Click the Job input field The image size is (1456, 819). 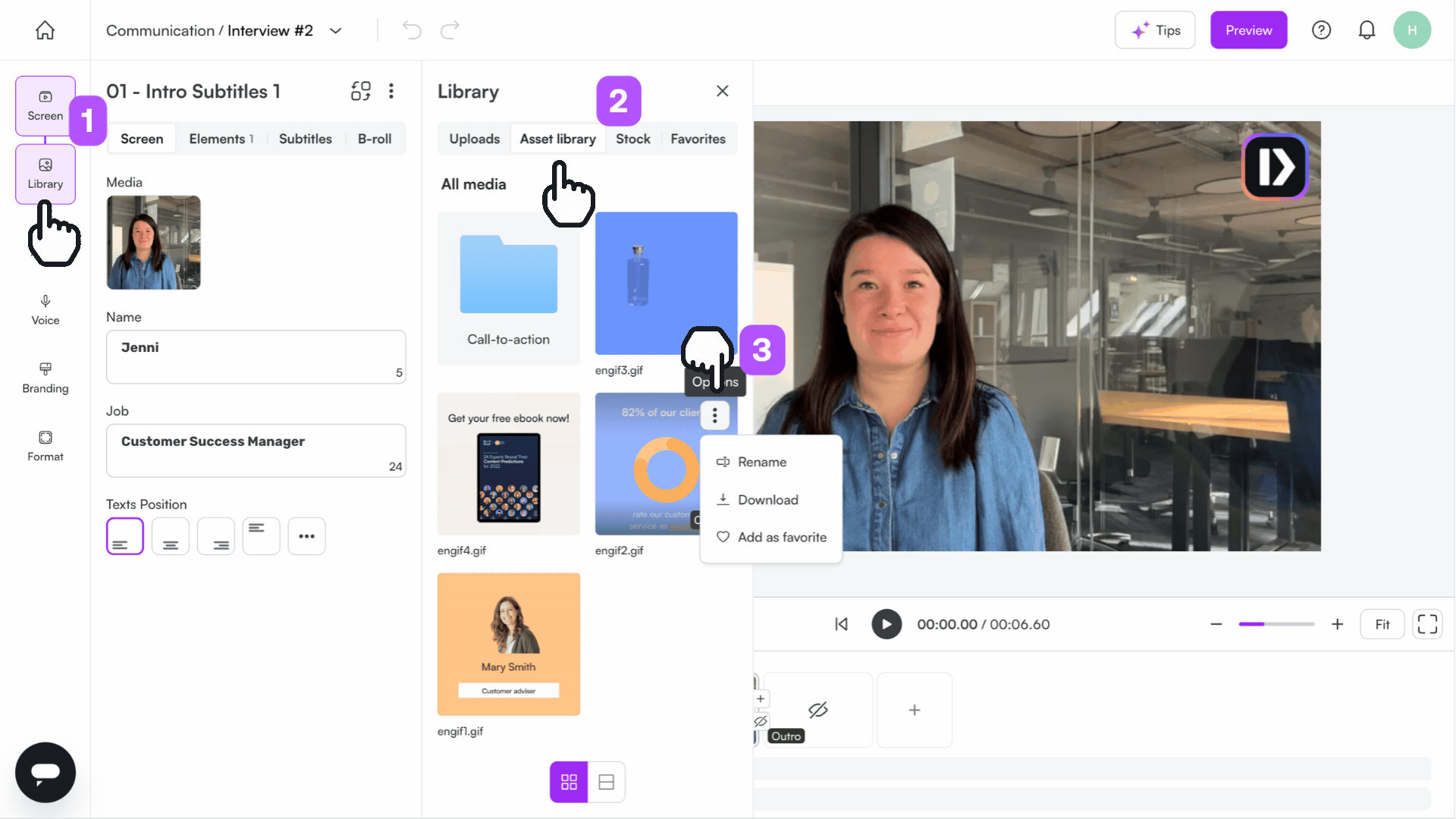click(256, 450)
